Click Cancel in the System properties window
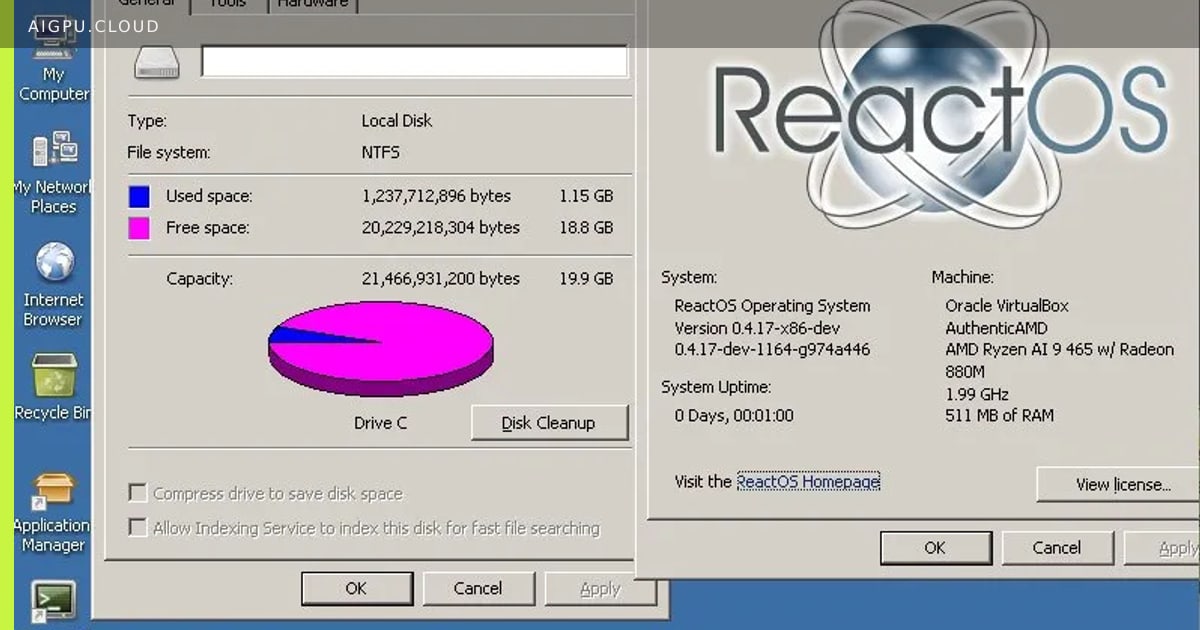Image resolution: width=1200 pixels, height=630 pixels. click(1057, 548)
